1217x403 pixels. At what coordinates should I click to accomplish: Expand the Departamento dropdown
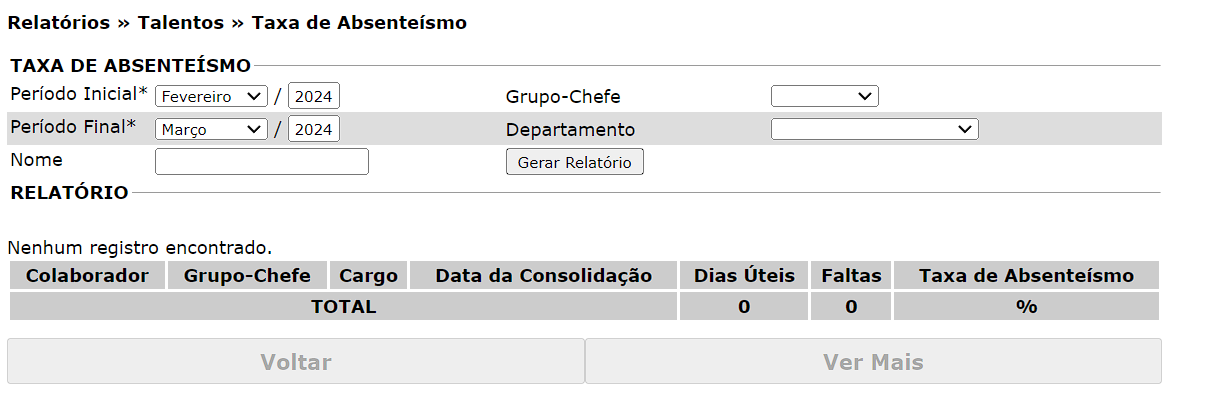coord(874,129)
